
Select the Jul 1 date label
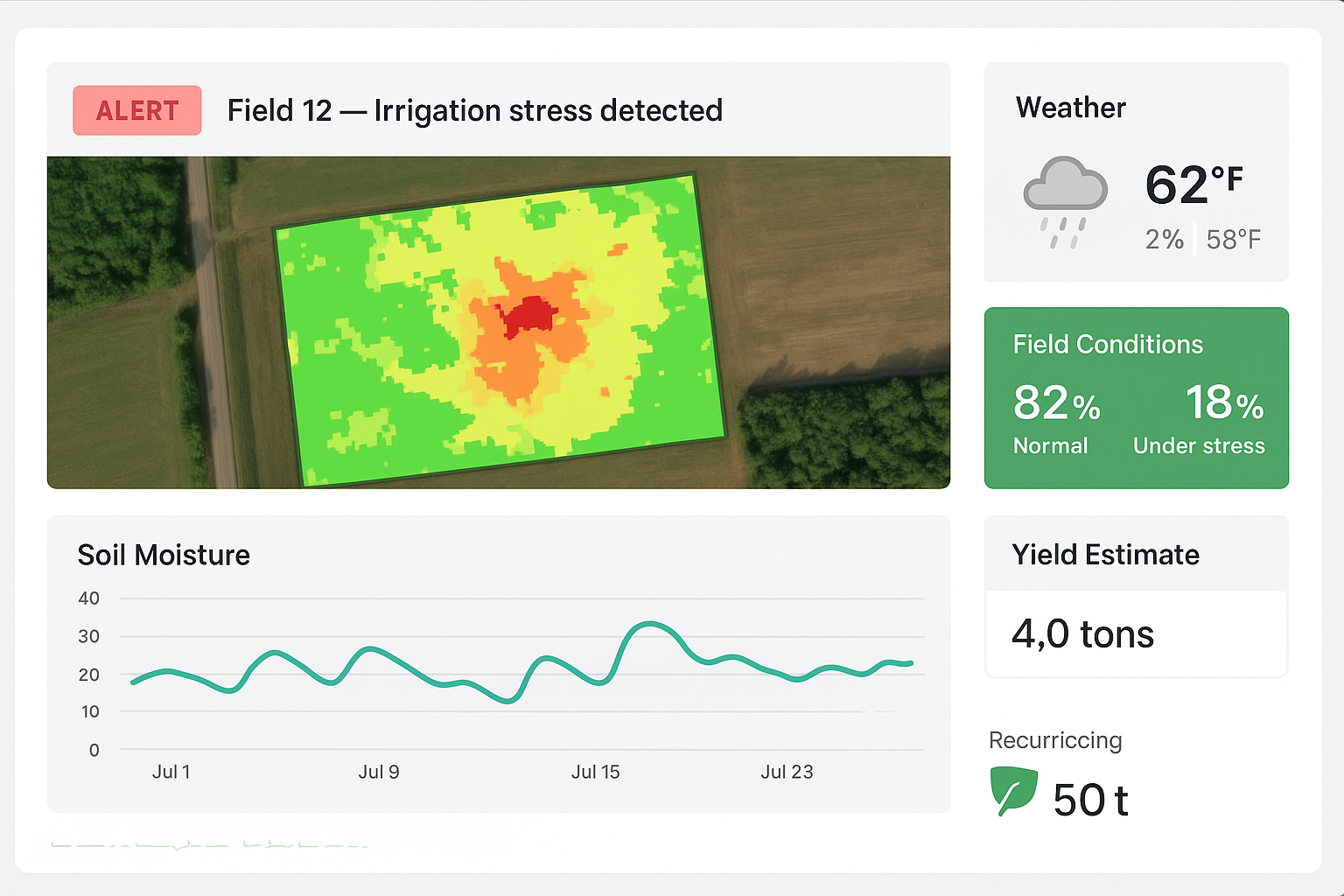click(171, 772)
